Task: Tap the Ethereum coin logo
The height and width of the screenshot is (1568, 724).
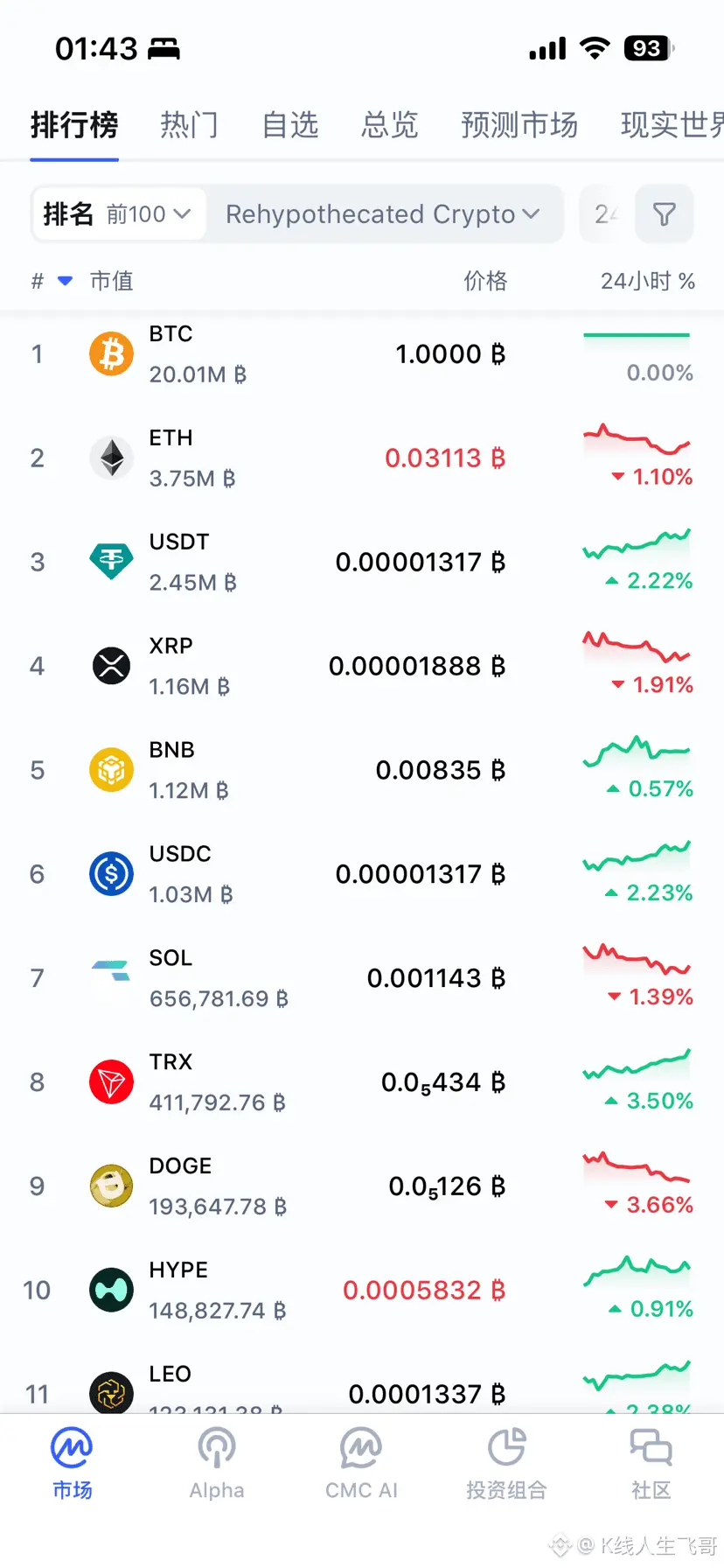Action: point(112,458)
